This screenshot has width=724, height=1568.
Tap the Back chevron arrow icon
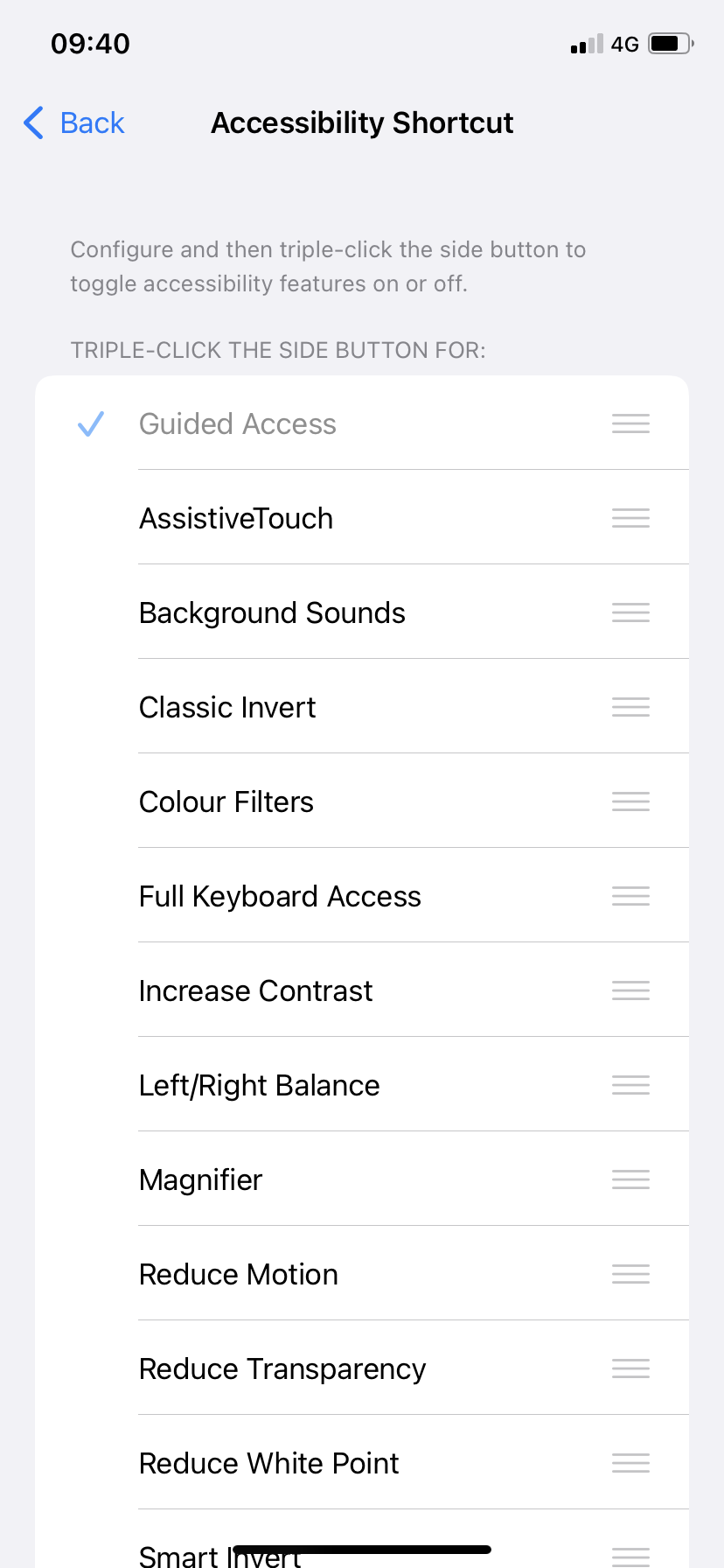click(34, 123)
